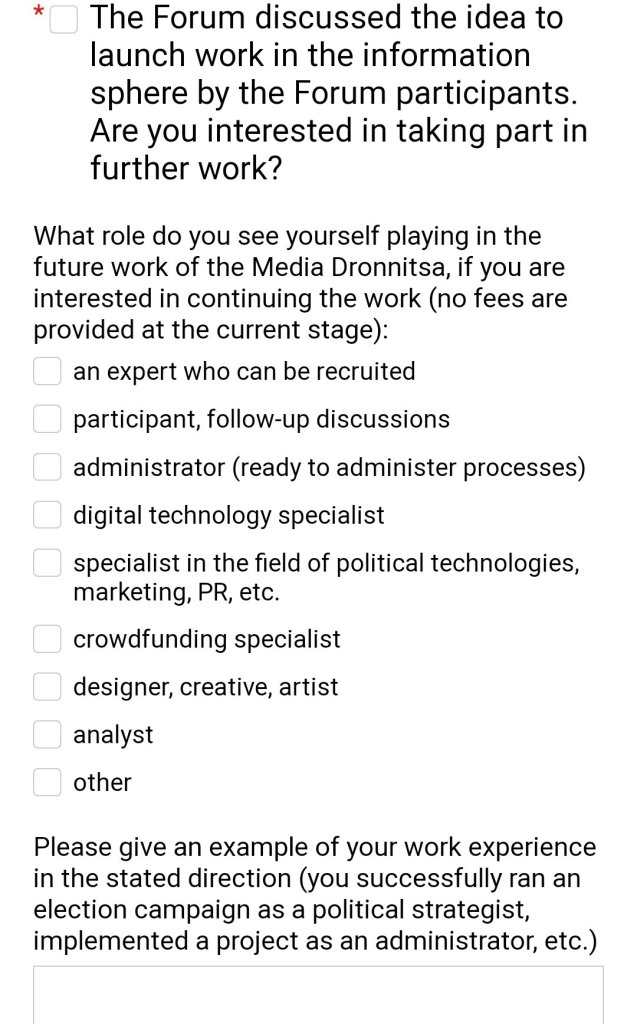Click the 'administrator (ready to administer processes)' label
This screenshot has width=637, height=1024.
click(329, 467)
